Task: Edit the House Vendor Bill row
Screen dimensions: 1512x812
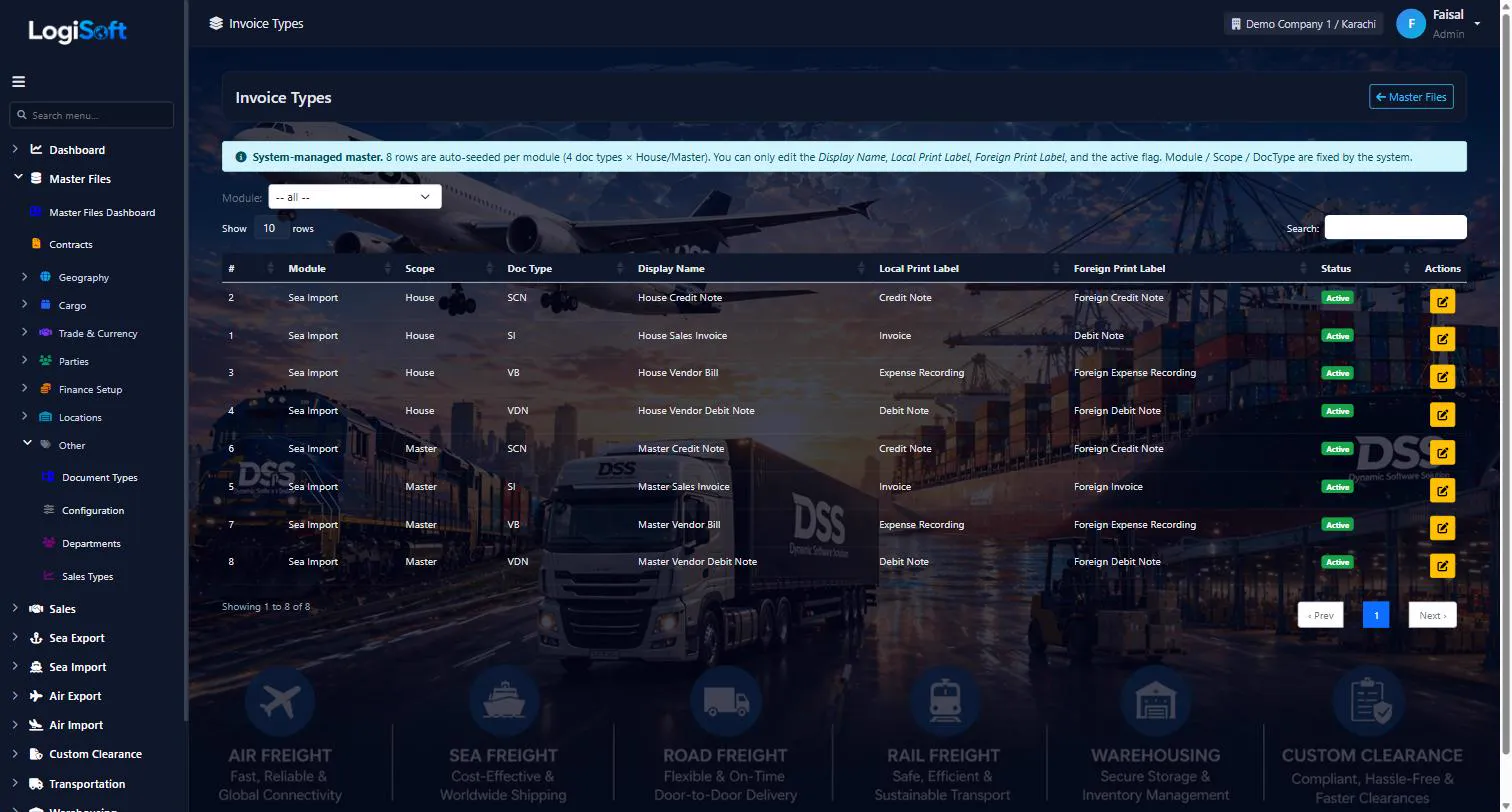Action: click(1442, 377)
